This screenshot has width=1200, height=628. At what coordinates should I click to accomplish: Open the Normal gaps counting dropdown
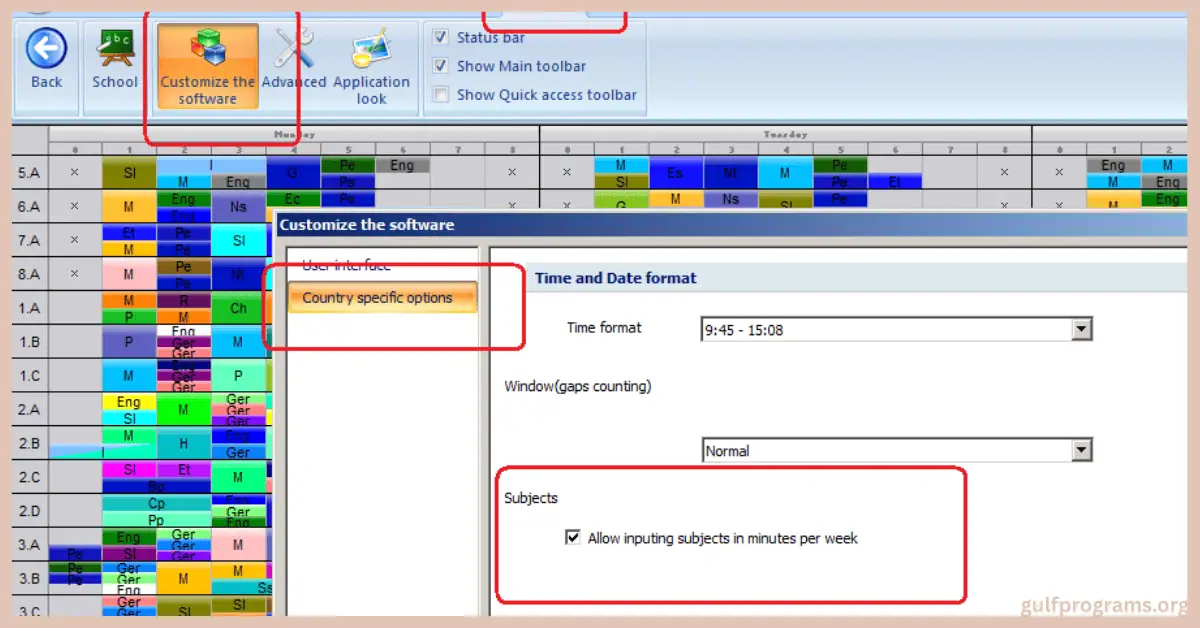tap(1080, 451)
